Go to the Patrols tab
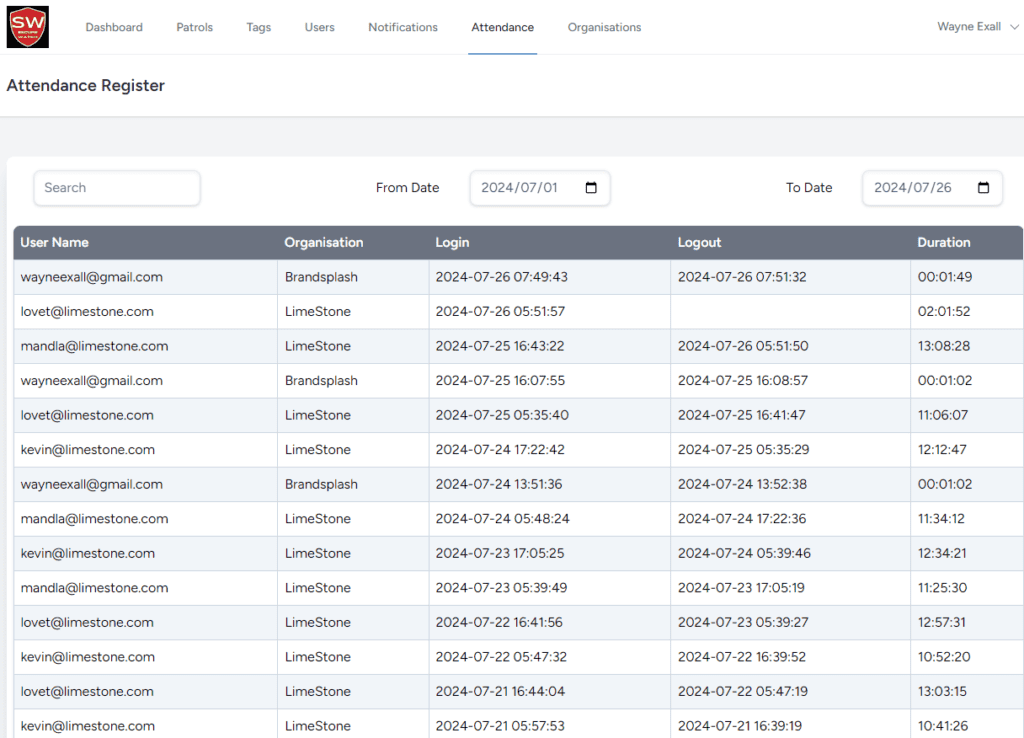Screen dimensions: 1024x738 pyautogui.click(x=194, y=27)
